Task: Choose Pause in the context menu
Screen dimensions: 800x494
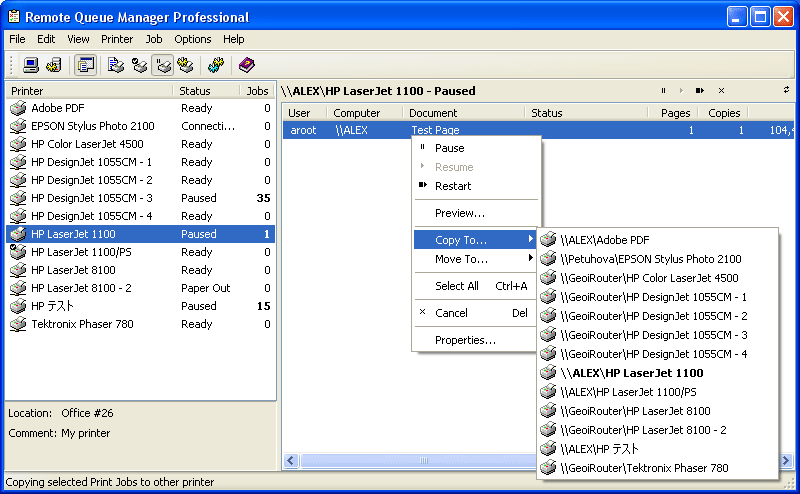Action: 476,148
